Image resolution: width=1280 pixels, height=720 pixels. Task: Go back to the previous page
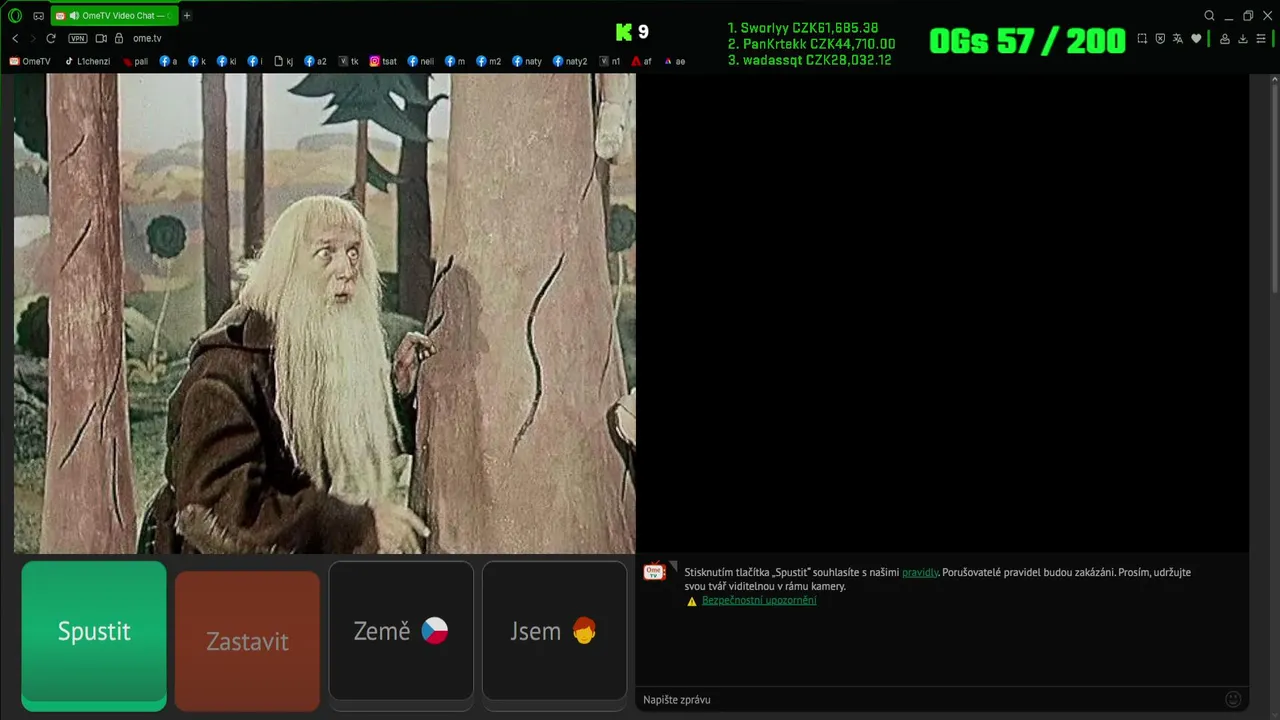[x=15, y=38]
